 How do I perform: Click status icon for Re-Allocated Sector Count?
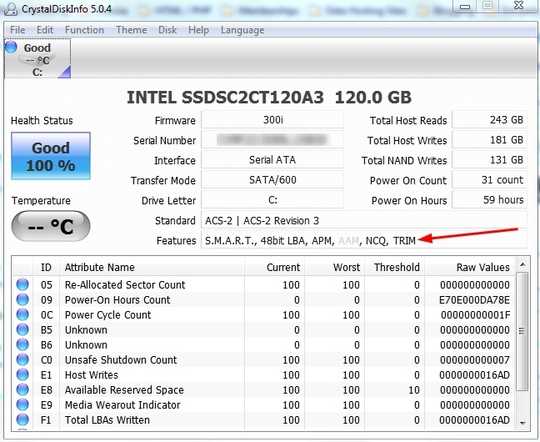pos(22,285)
